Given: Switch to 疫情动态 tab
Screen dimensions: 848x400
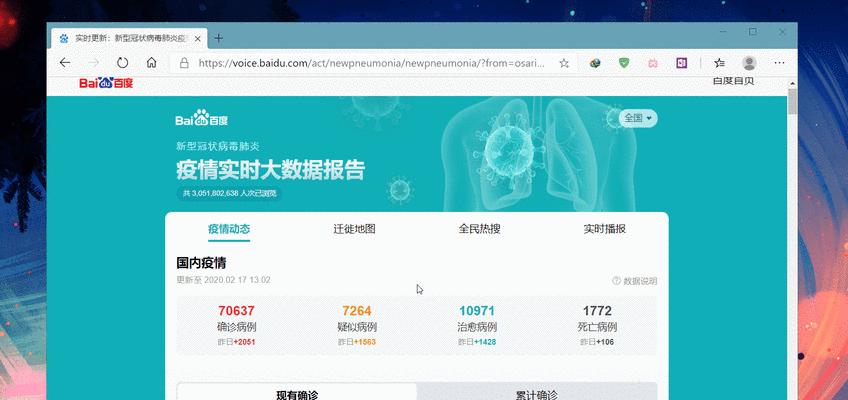Looking at the screenshot, I should pyautogui.click(x=229, y=229).
